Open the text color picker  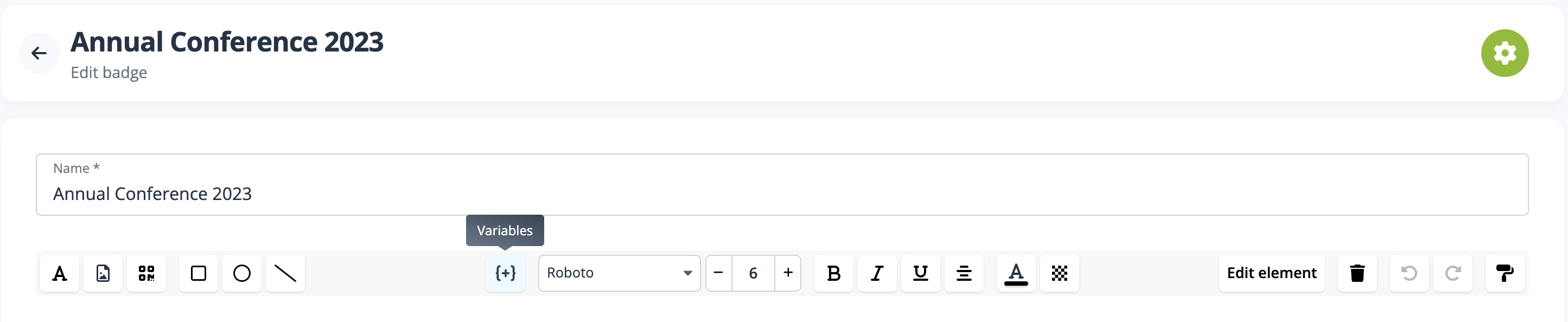[1015, 273]
